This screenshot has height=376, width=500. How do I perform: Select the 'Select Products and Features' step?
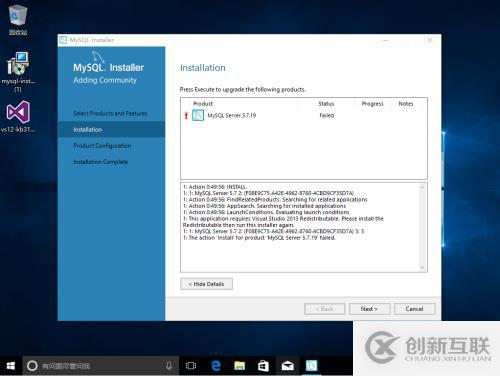coord(110,113)
